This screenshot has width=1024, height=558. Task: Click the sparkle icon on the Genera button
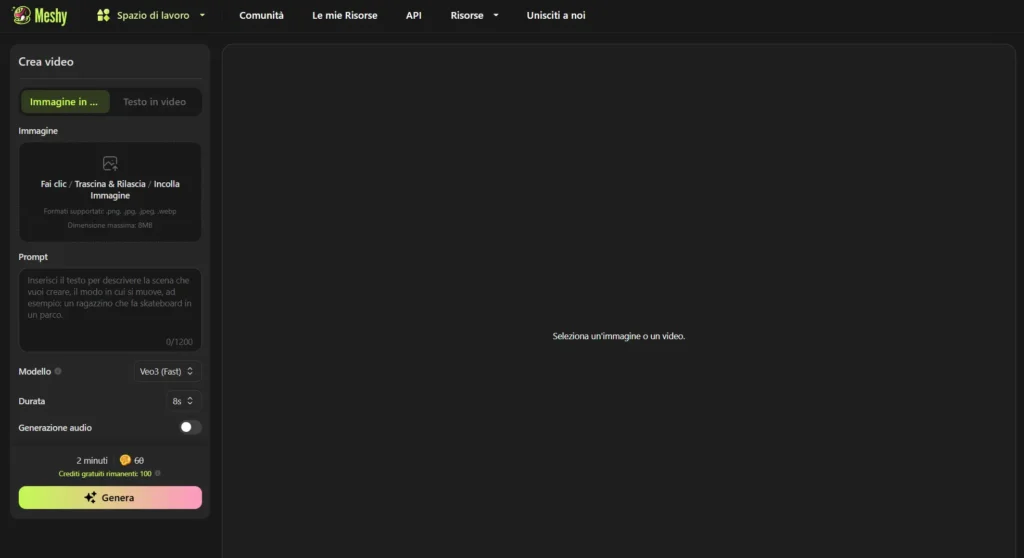90,498
